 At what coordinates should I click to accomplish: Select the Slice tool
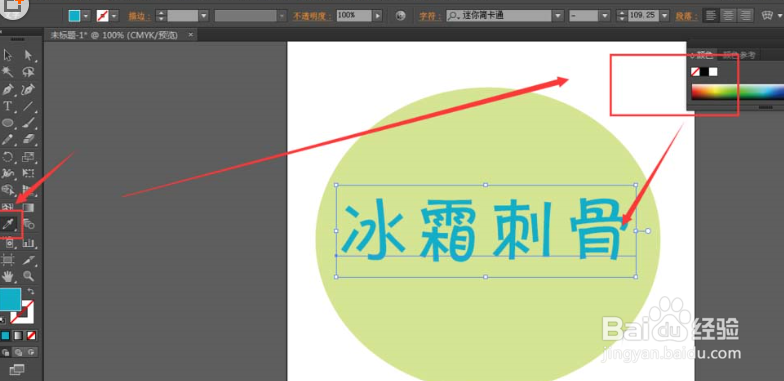(x=28, y=260)
